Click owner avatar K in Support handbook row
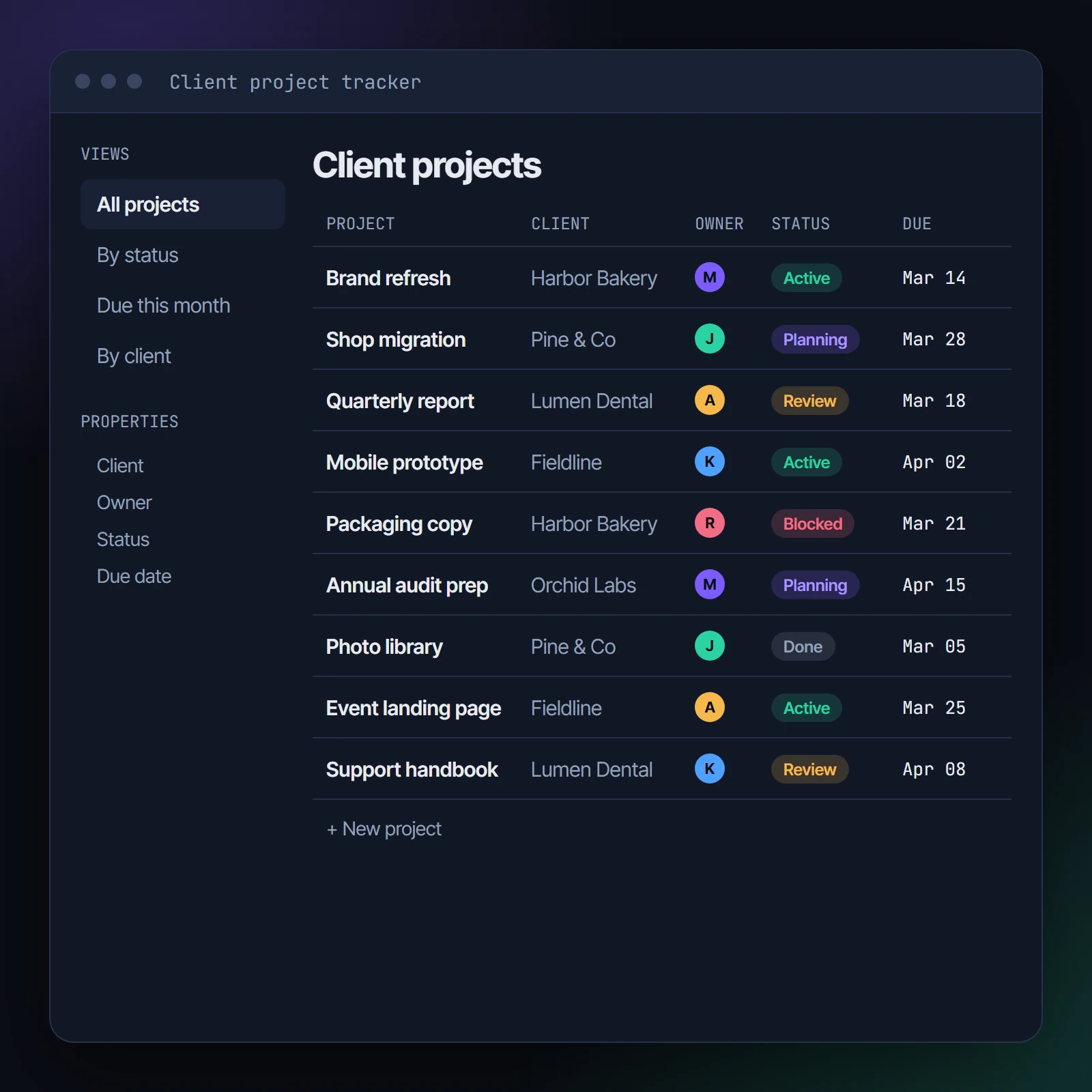 pos(710,768)
